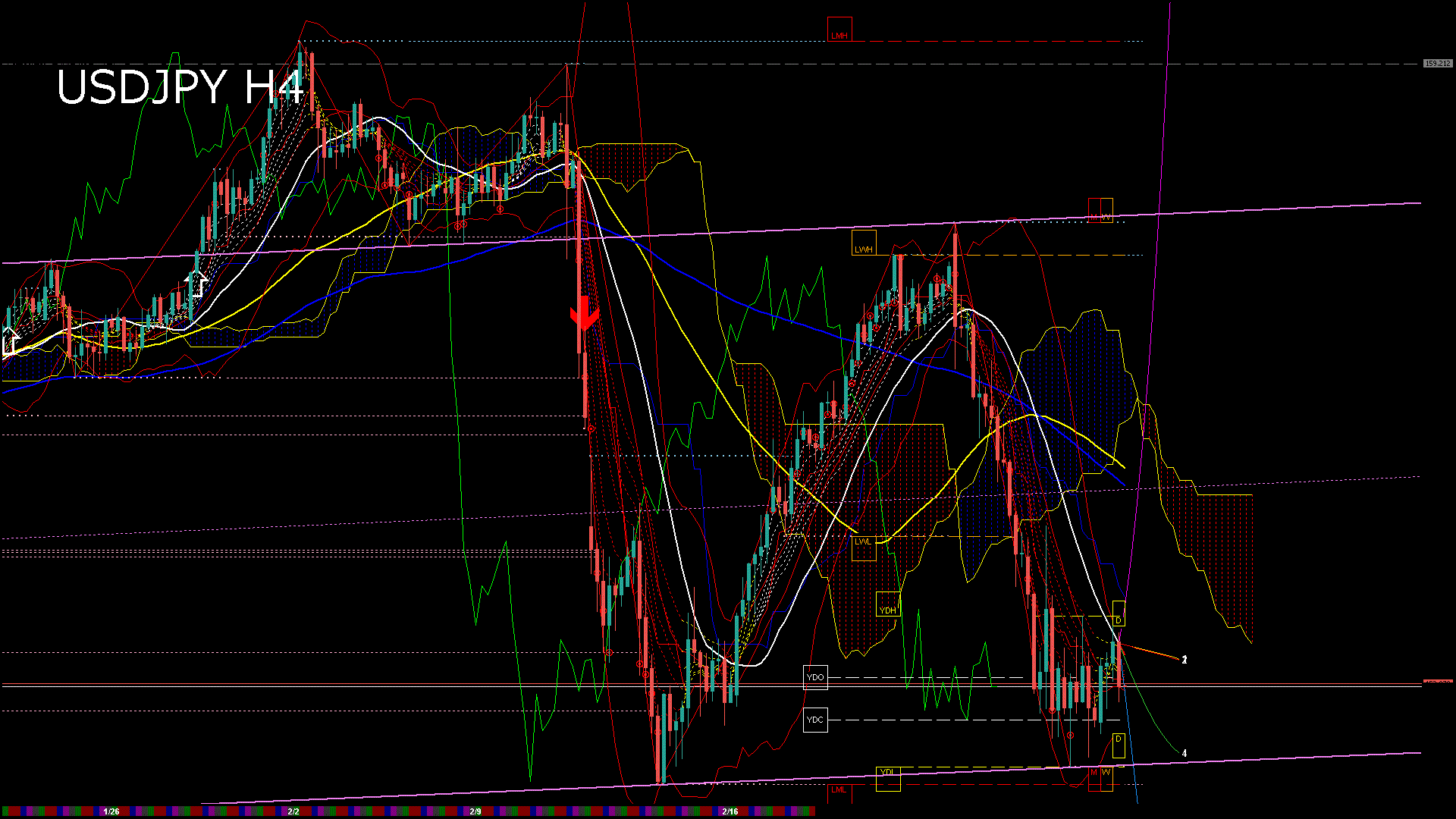Select the red LMH level label box

click(x=839, y=30)
